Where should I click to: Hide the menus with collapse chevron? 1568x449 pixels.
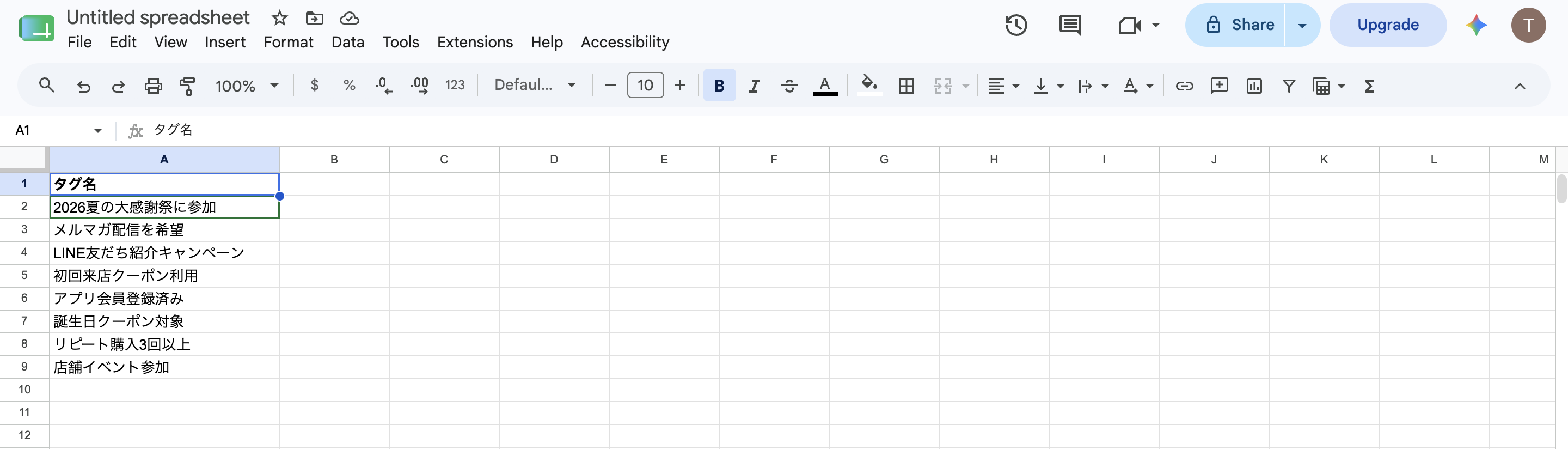1520,86
